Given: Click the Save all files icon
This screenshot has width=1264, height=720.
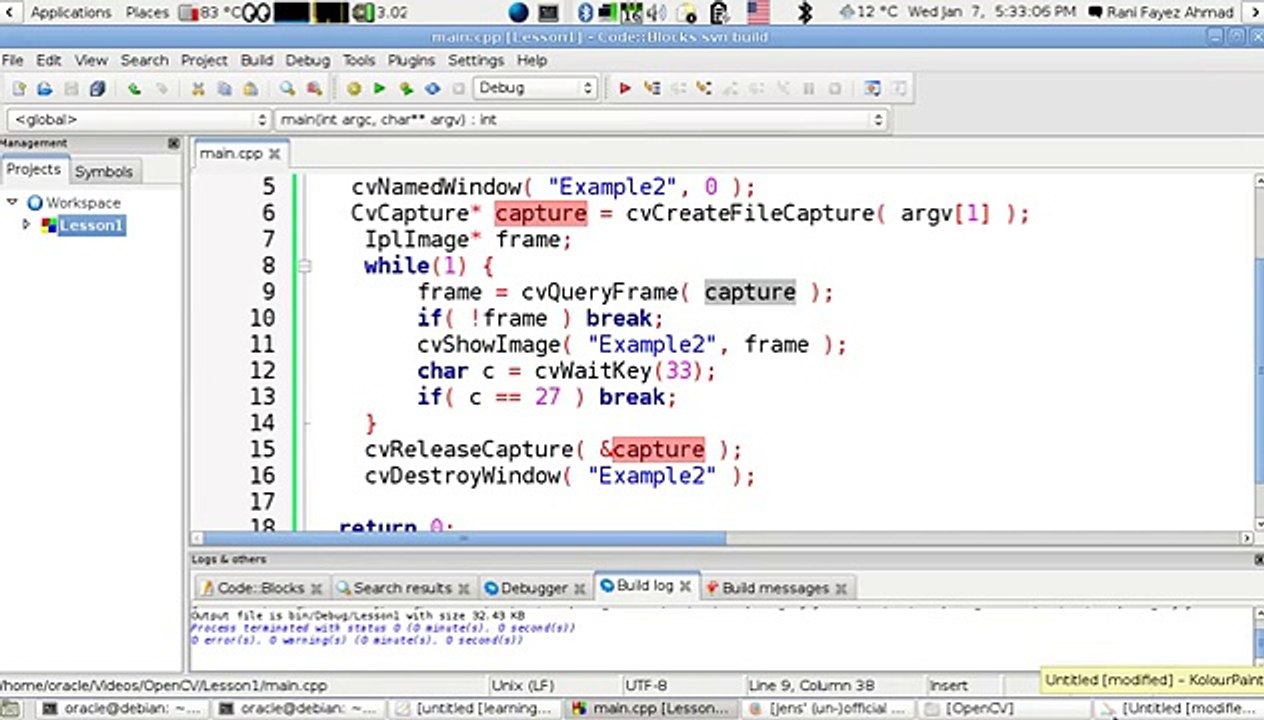Looking at the screenshot, I should [x=97, y=88].
